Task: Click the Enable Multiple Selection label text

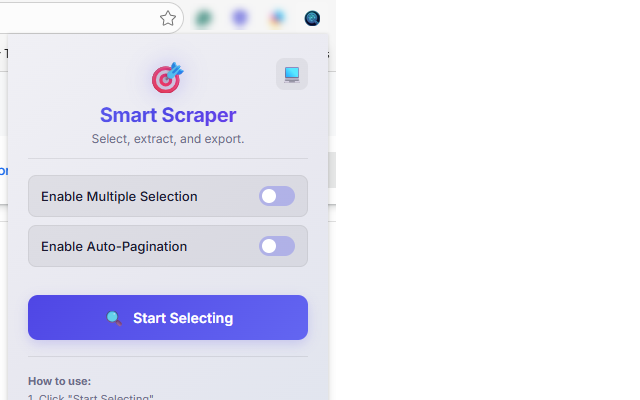Action: (x=119, y=196)
